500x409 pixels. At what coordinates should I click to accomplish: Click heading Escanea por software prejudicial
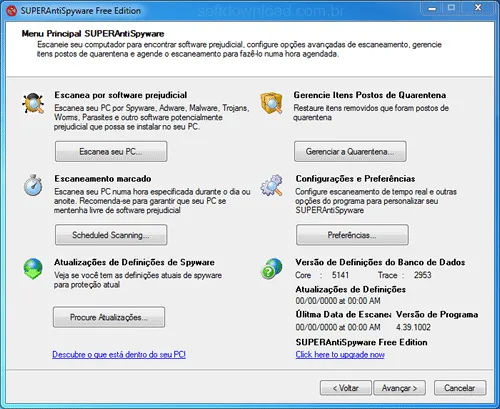121,95
